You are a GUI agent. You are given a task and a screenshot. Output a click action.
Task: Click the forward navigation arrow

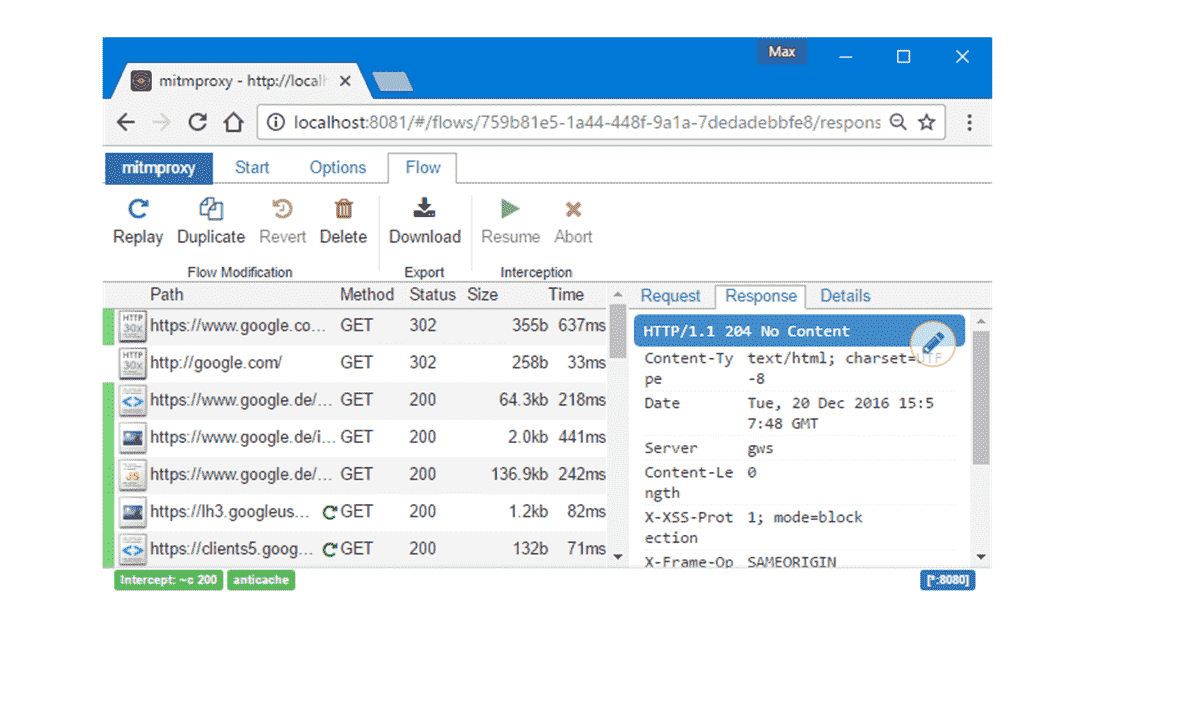click(161, 122)
